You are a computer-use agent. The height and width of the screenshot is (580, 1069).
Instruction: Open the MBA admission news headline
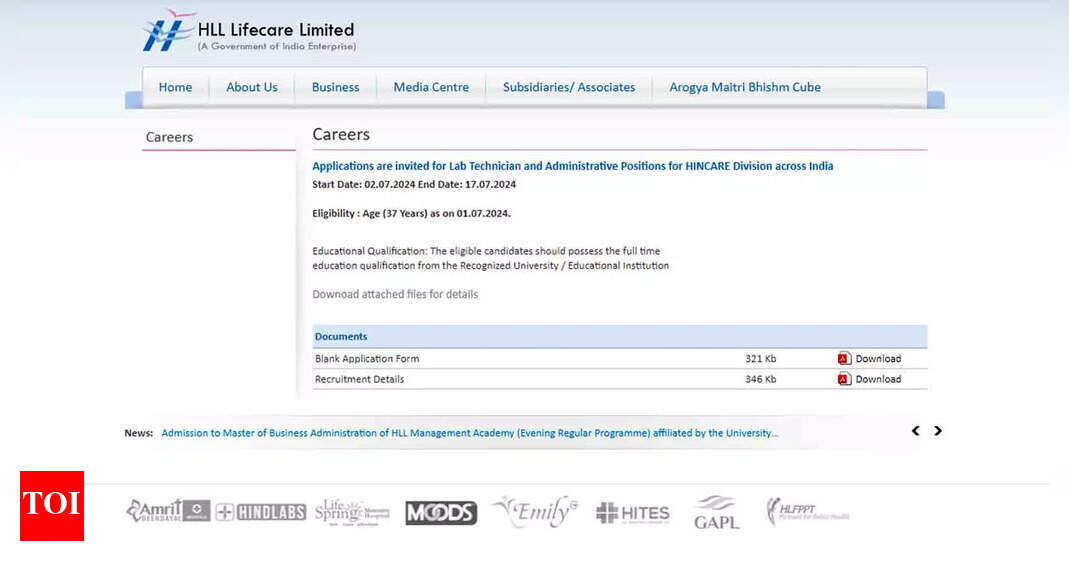(469, 433)
